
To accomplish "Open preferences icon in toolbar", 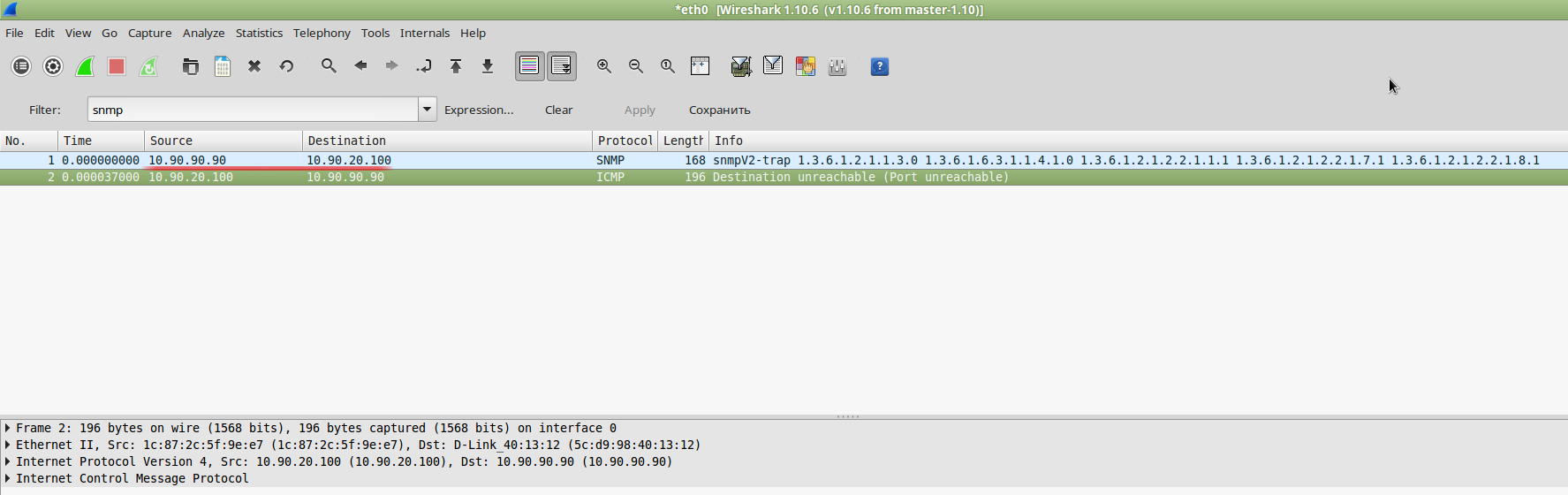I will (837, 66).
